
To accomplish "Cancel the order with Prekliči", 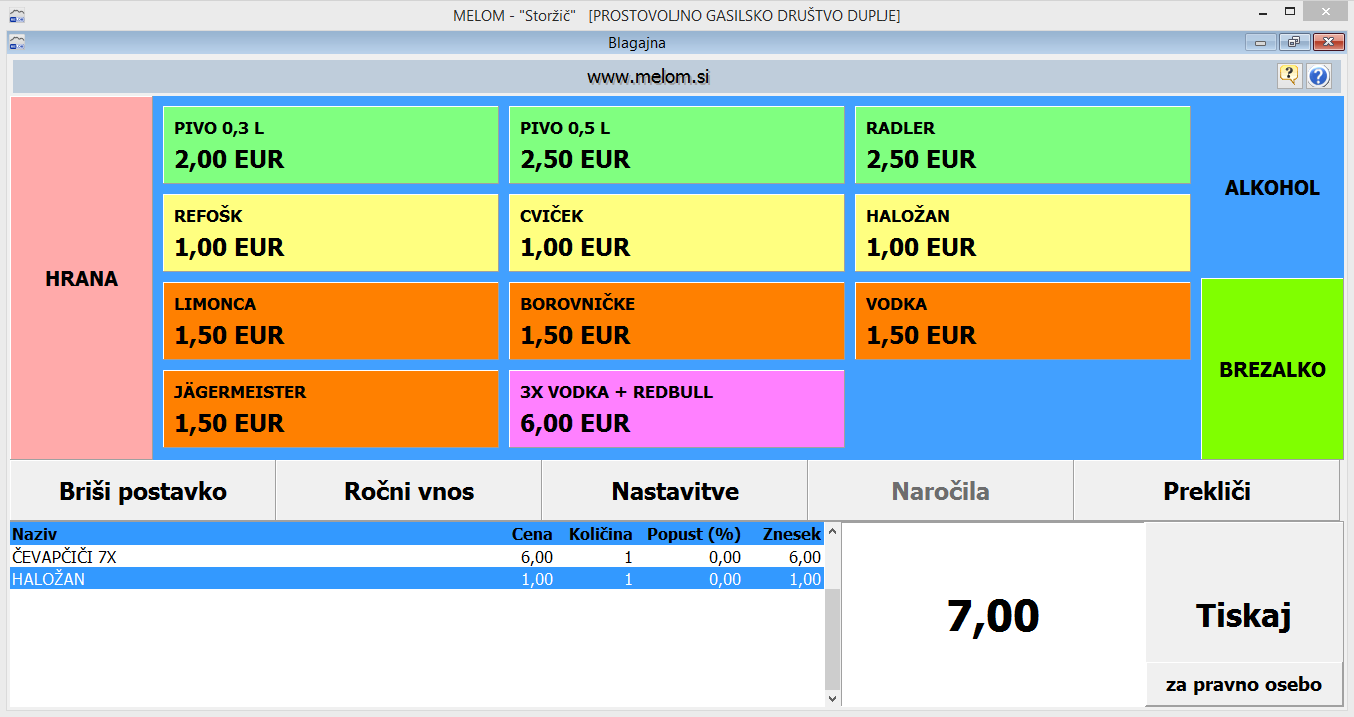I will coord(1206,491).
